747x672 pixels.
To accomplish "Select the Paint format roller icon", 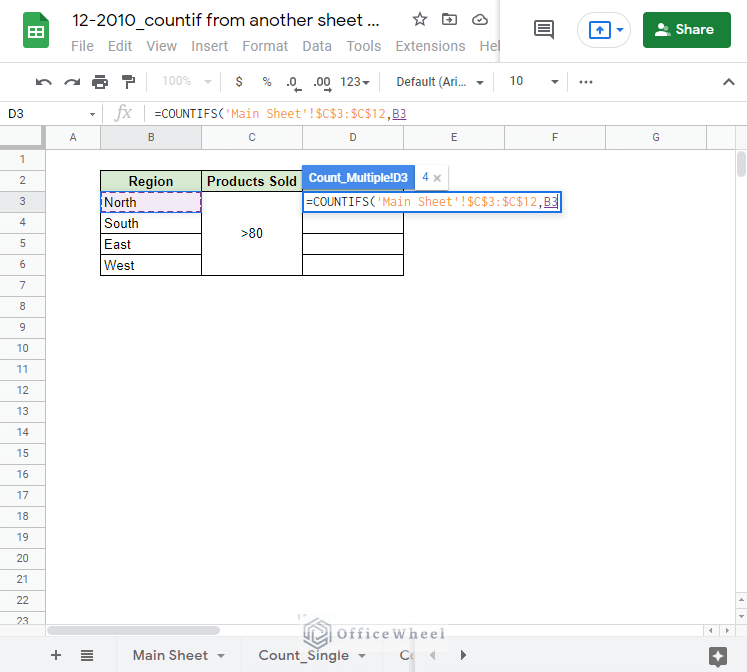I will [128, 82].
